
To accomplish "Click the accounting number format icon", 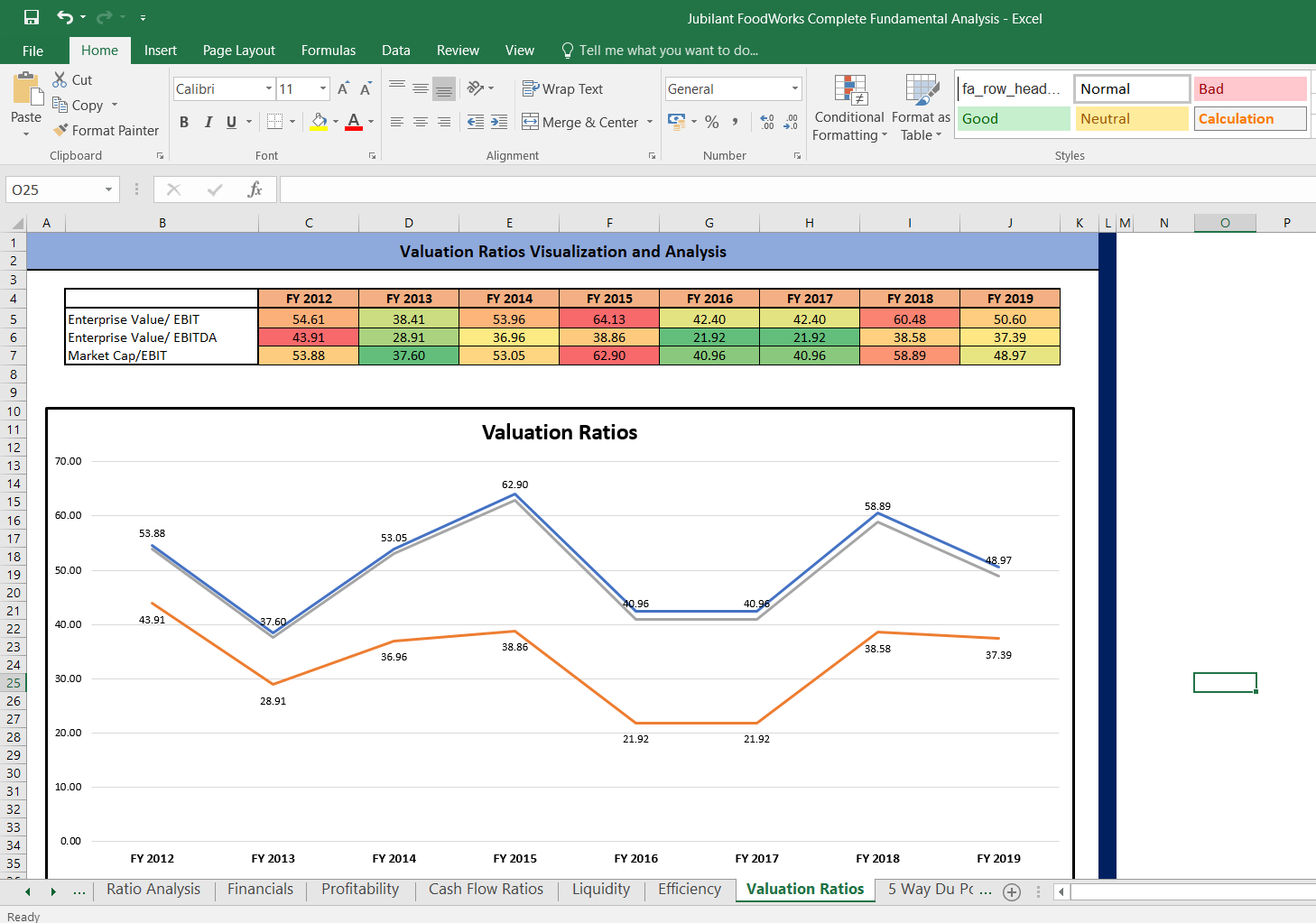I will pos(676,121).
